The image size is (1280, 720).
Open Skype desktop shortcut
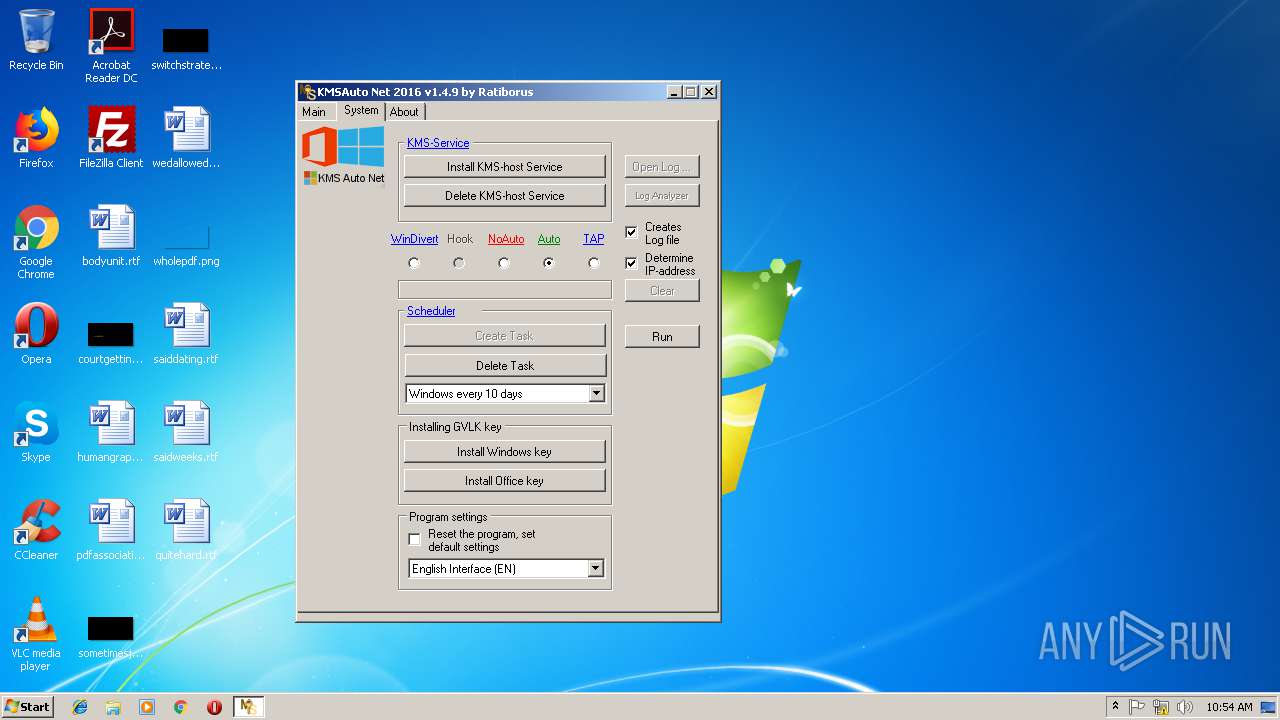(36, 432)
